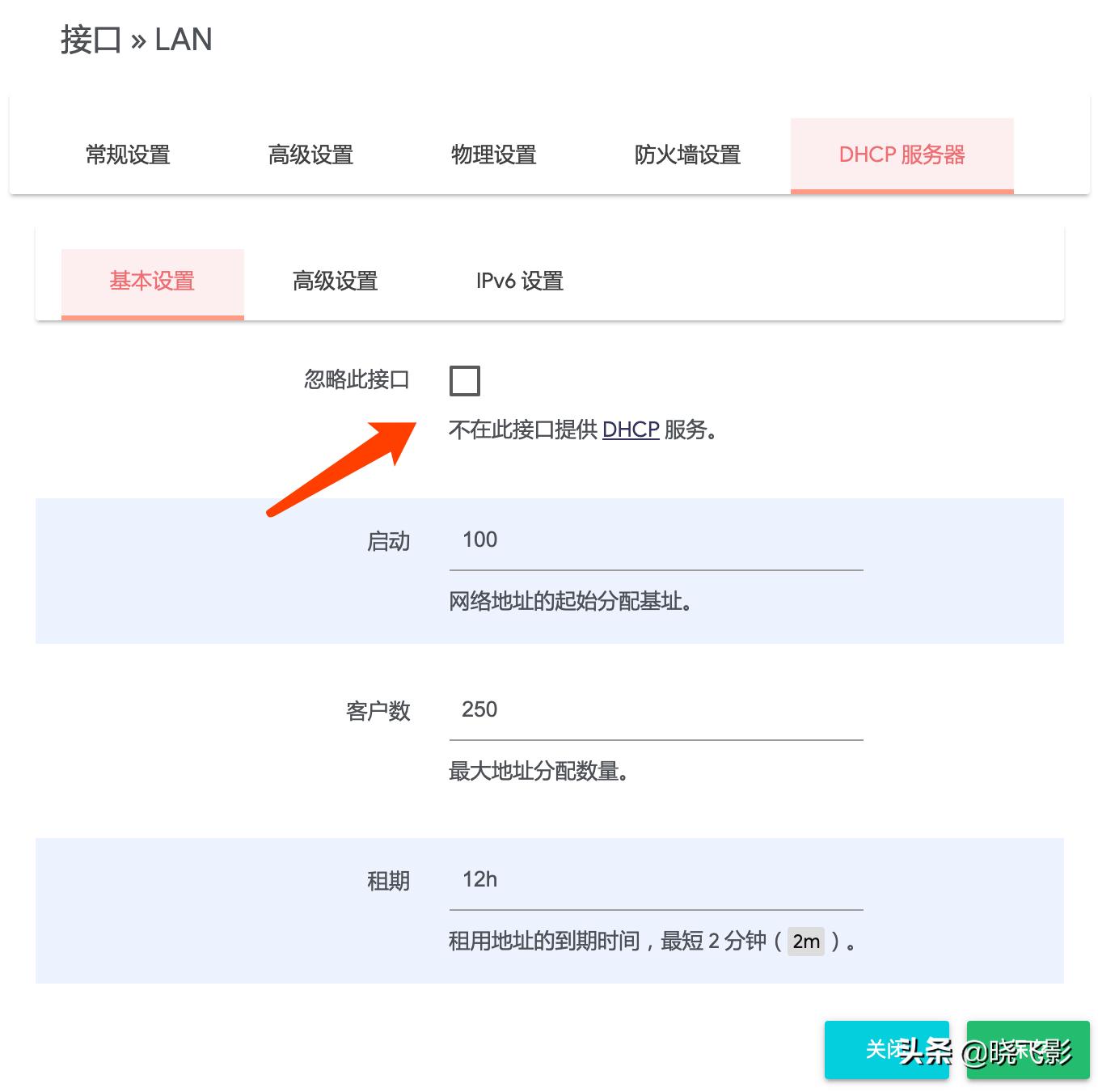Open the 防火墙设置 tab
This screenshot has width=1098, height=1092.
tap(688, 154)
